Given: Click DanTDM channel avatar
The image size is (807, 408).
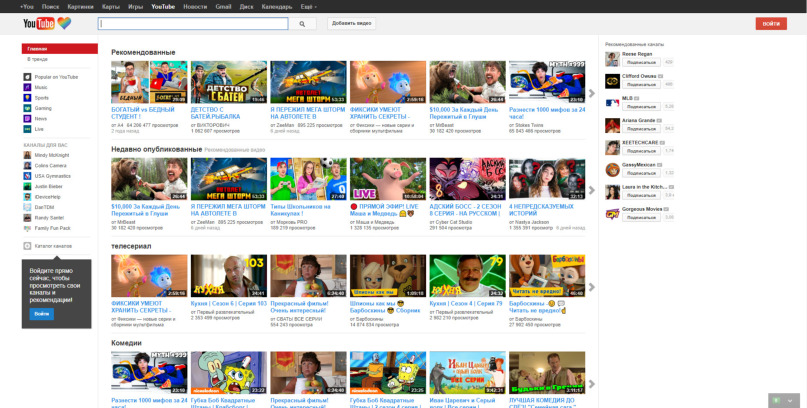Looking at the screenshot, I should pos(27,207).
